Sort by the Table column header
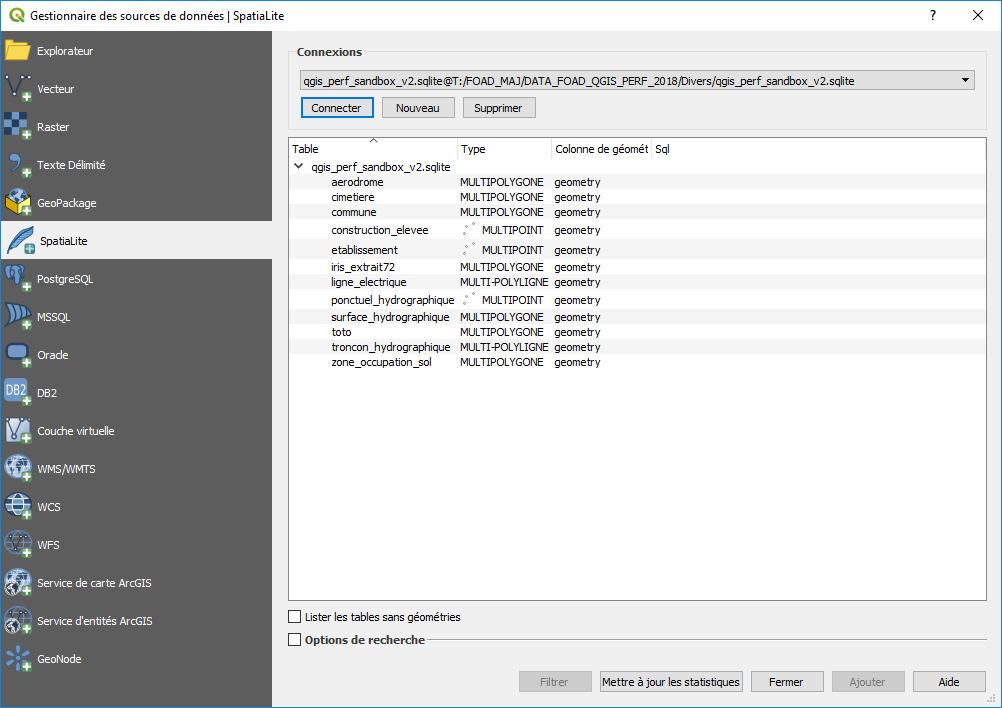This screenshot has width=1002, height=708. coord(372,149)
